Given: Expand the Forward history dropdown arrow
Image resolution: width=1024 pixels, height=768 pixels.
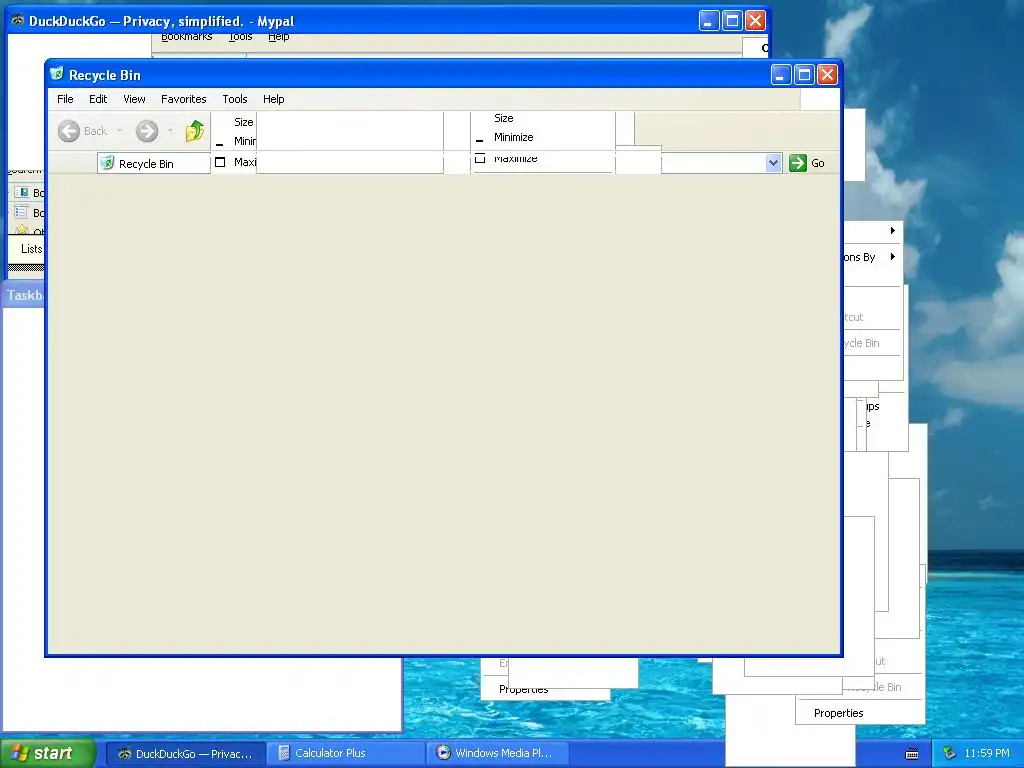Looking at the screenshot, I should coord(170,131).
